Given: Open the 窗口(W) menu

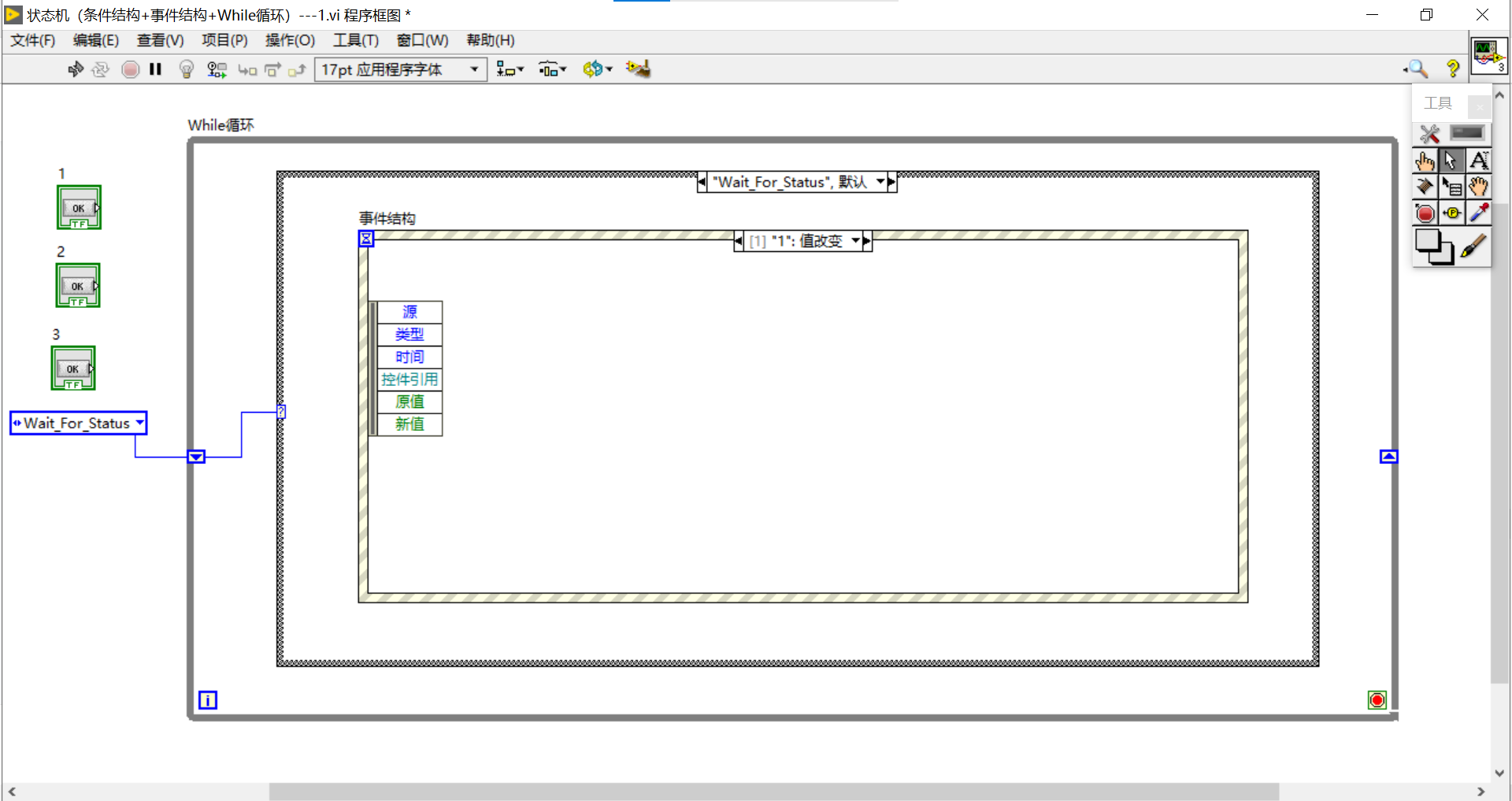Looking at the screenshot, I should [422, 40].
